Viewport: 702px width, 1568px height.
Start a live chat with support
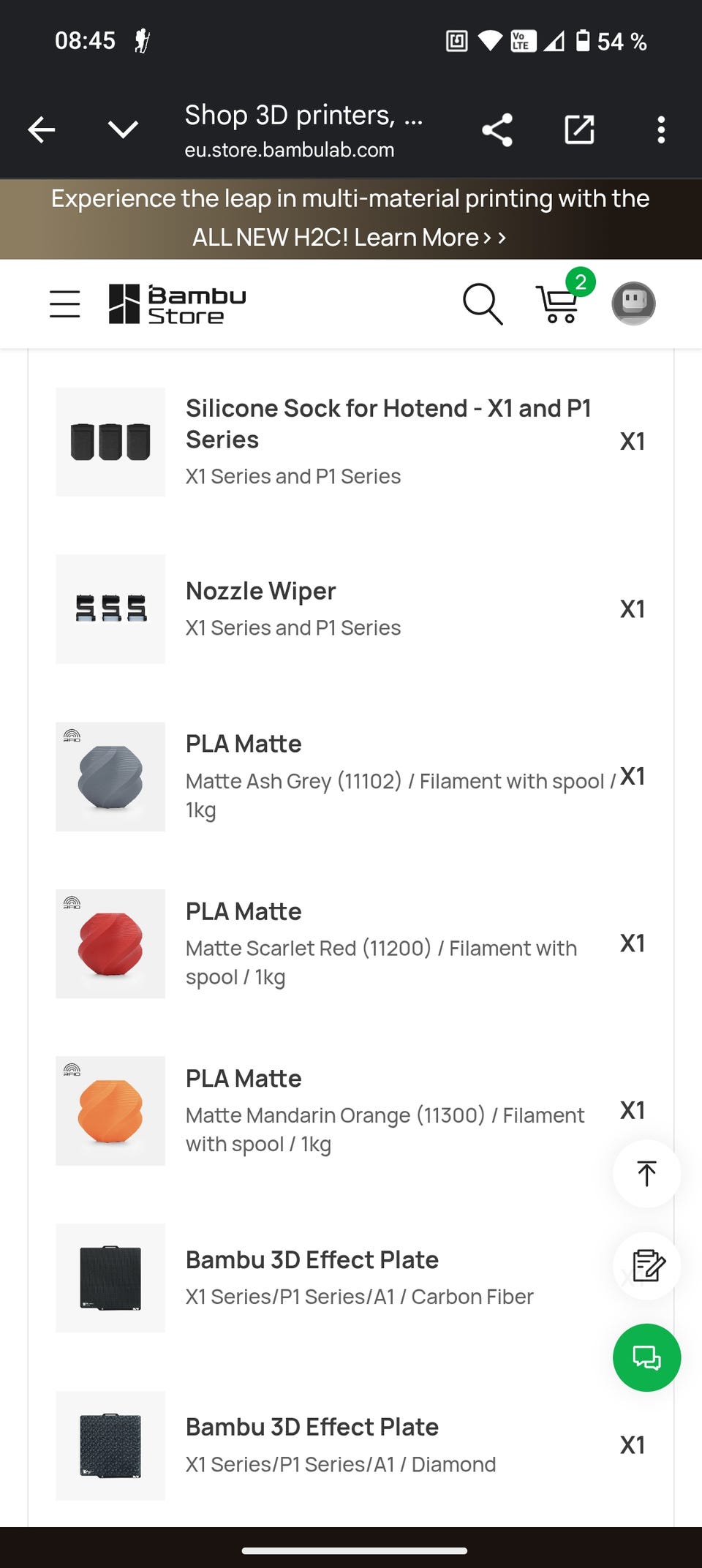click(646, 1357)
